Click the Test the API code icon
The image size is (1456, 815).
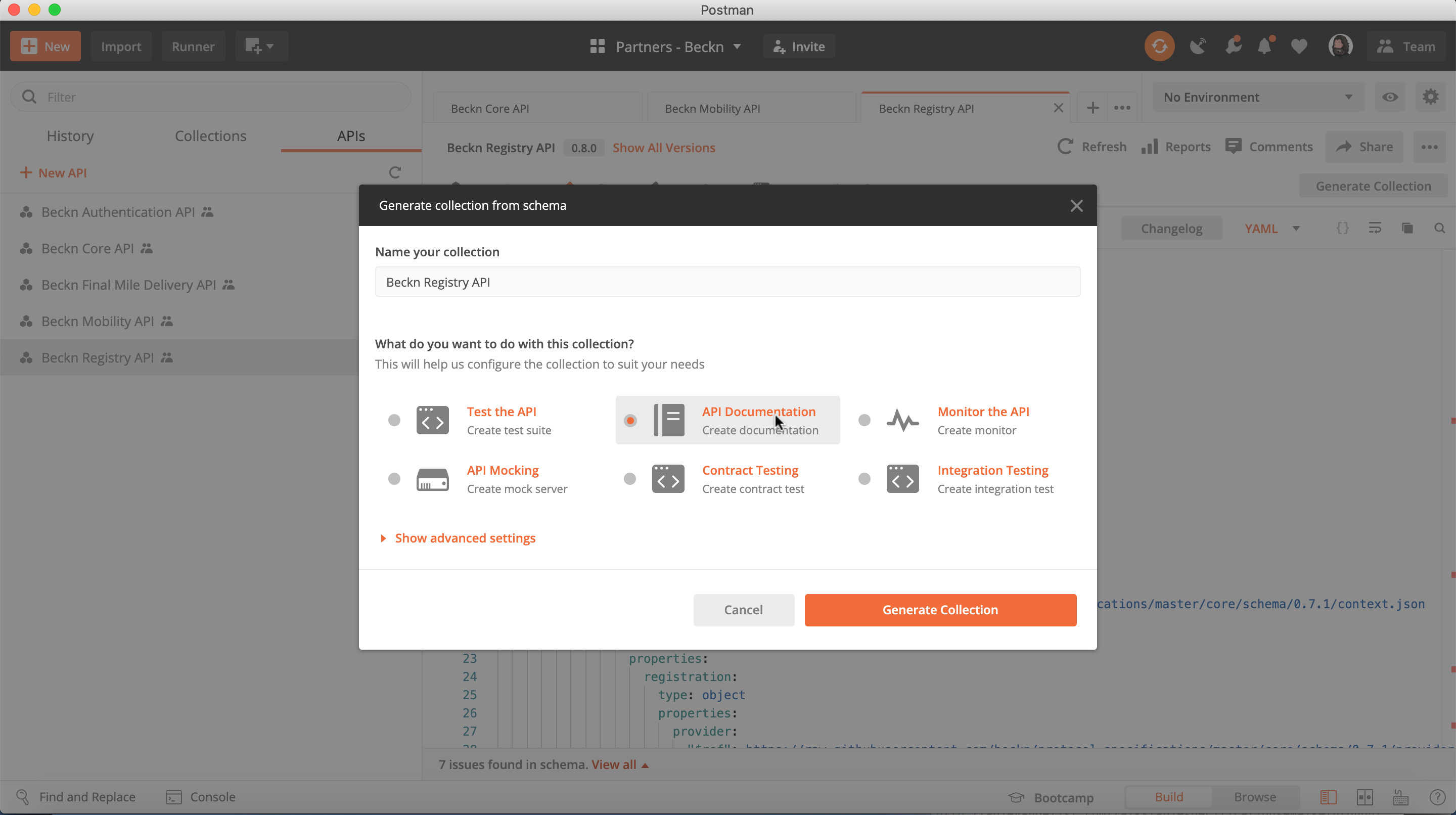[x=432, y=421]
